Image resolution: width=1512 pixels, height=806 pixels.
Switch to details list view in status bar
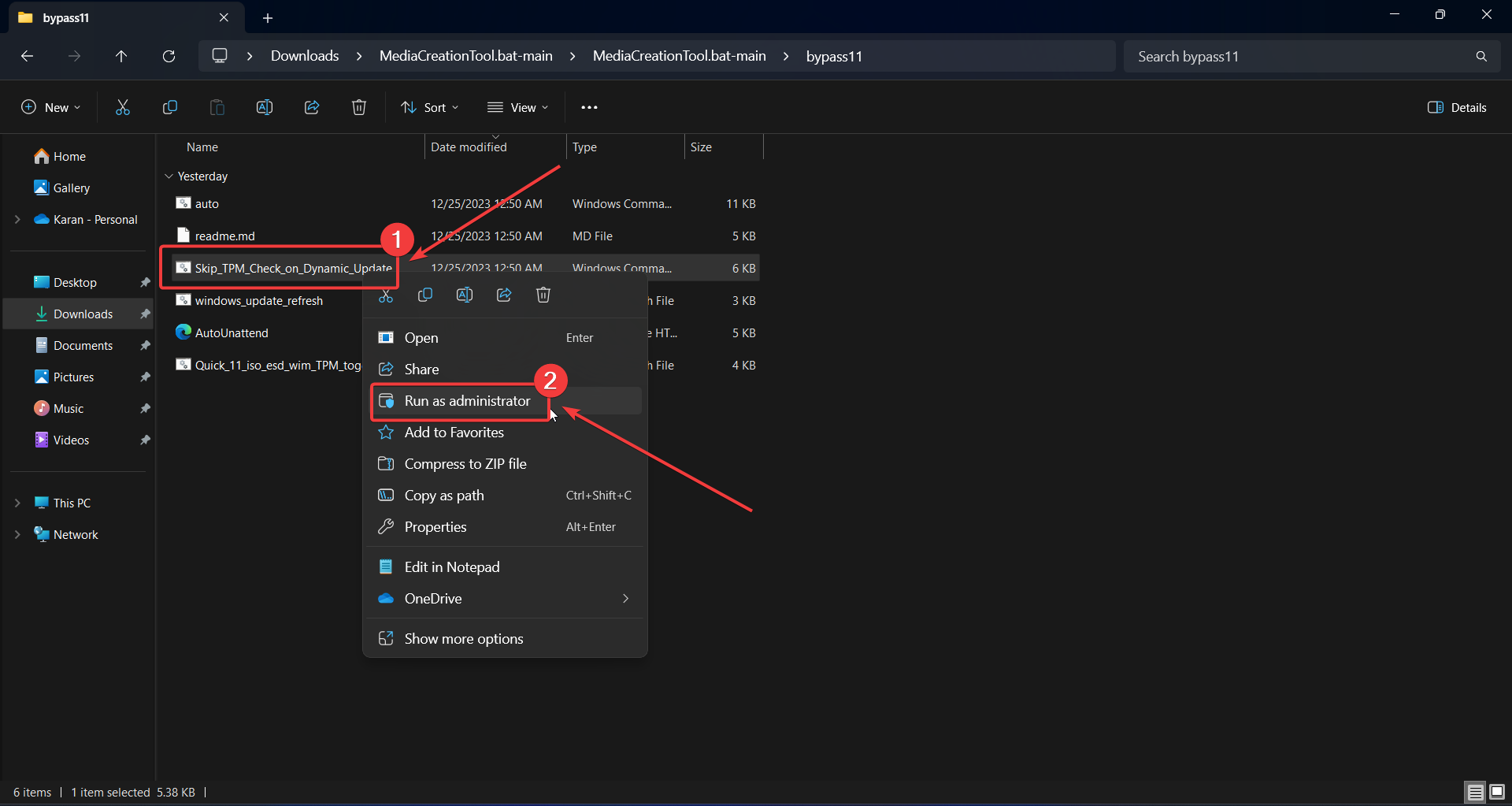pyautogui.click(x=1475, y=792)
